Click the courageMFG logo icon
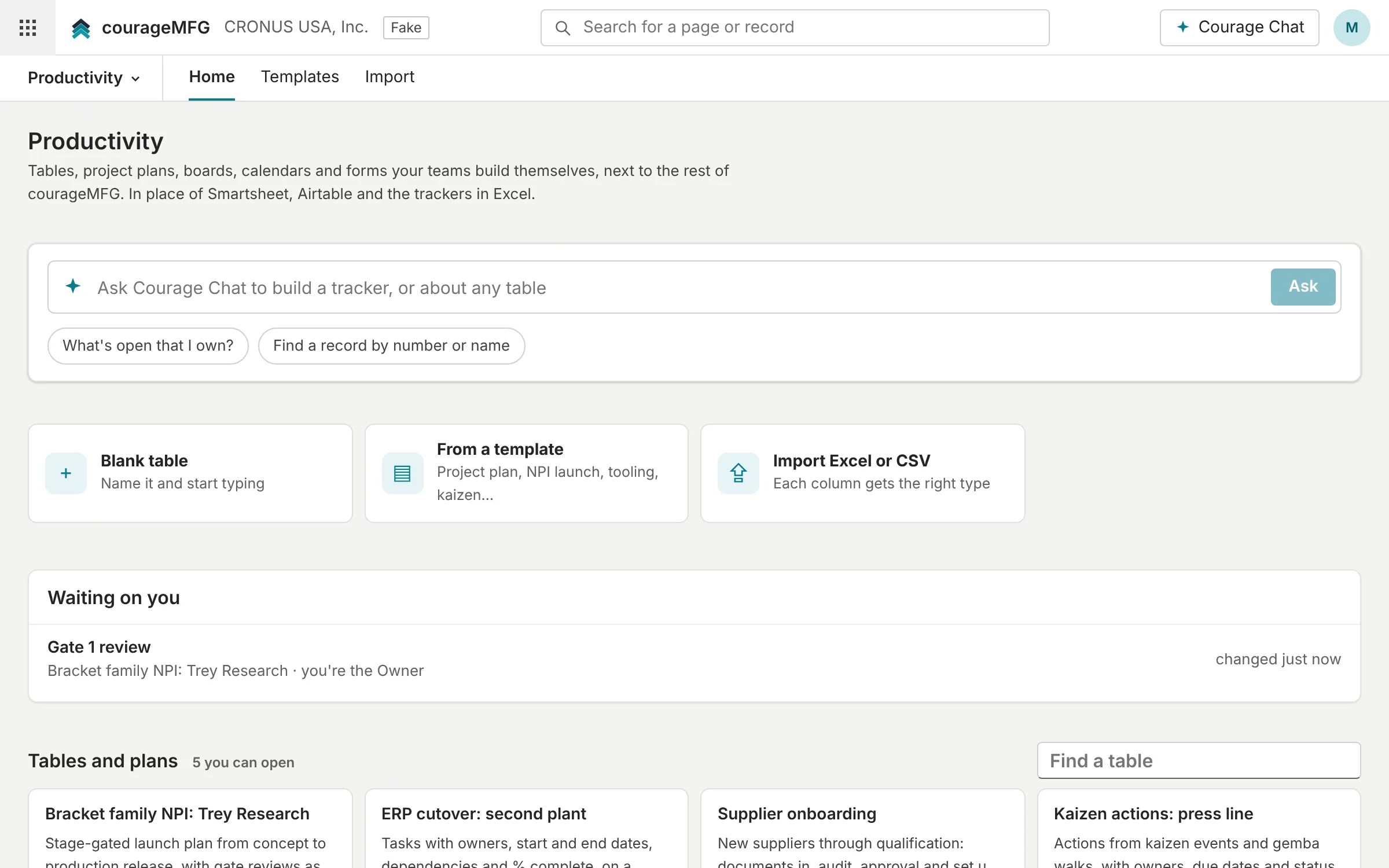 pyautogui.click(x=81, y=28)
